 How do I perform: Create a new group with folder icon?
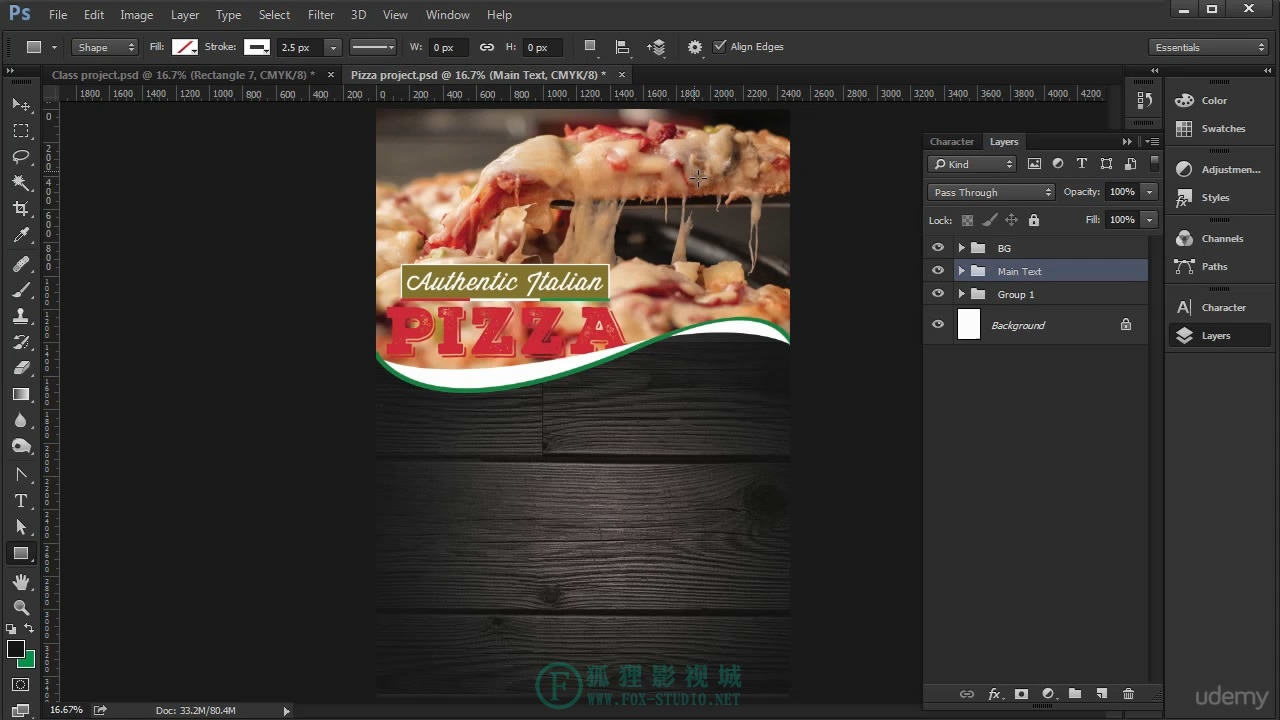[1075, 694]
